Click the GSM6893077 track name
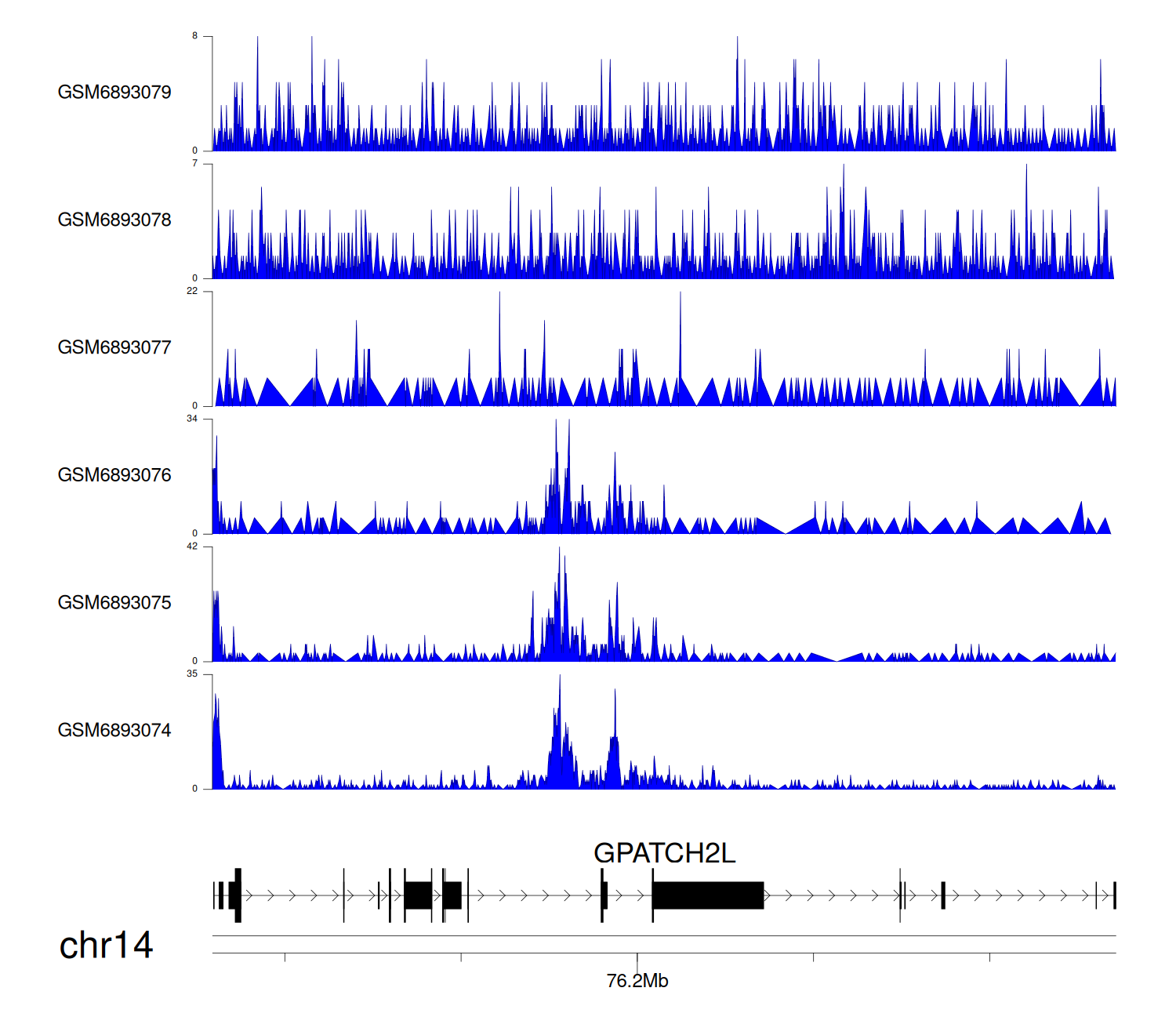 point(114,348)
